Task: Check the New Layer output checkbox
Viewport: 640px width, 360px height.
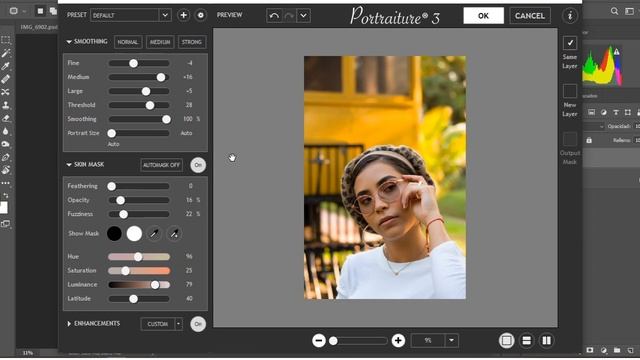Action: 570,91
